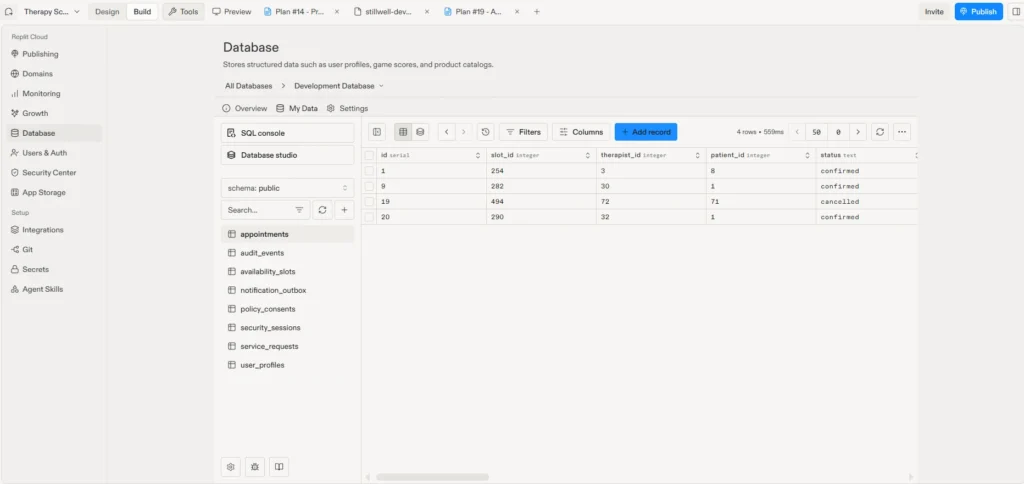Open a new tab with the plus button
Screen dimensions: 1024x484
(537, 12)
